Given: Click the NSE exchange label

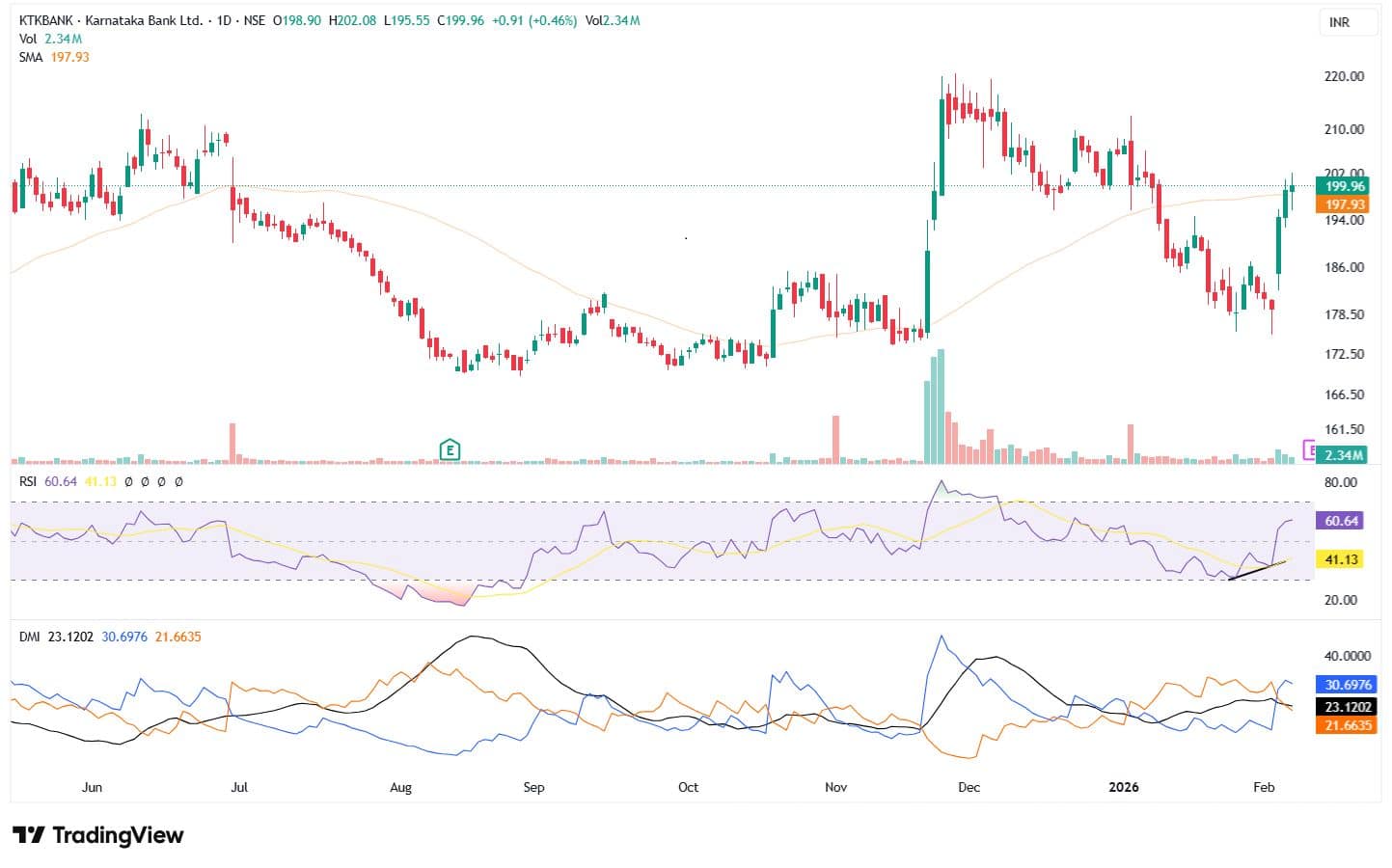Looking at the screenshot, I should click(x=254, y=20).
